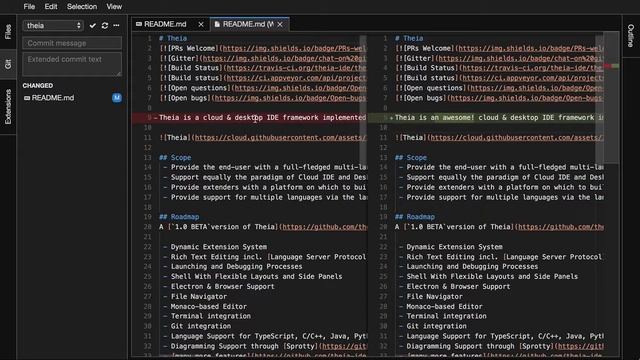The image size is (640, 360).
Task: Click the CHANGED section header
Action: click(38, 85)
